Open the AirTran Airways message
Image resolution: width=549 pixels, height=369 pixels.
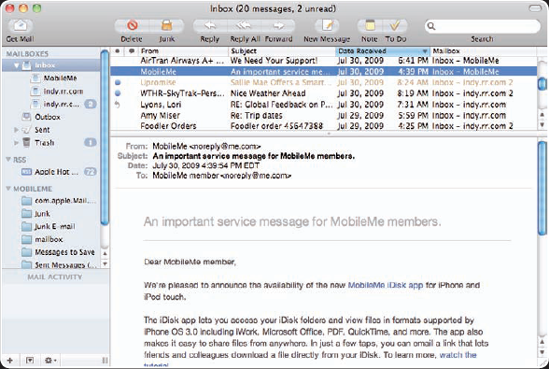(x=324, y=61)
